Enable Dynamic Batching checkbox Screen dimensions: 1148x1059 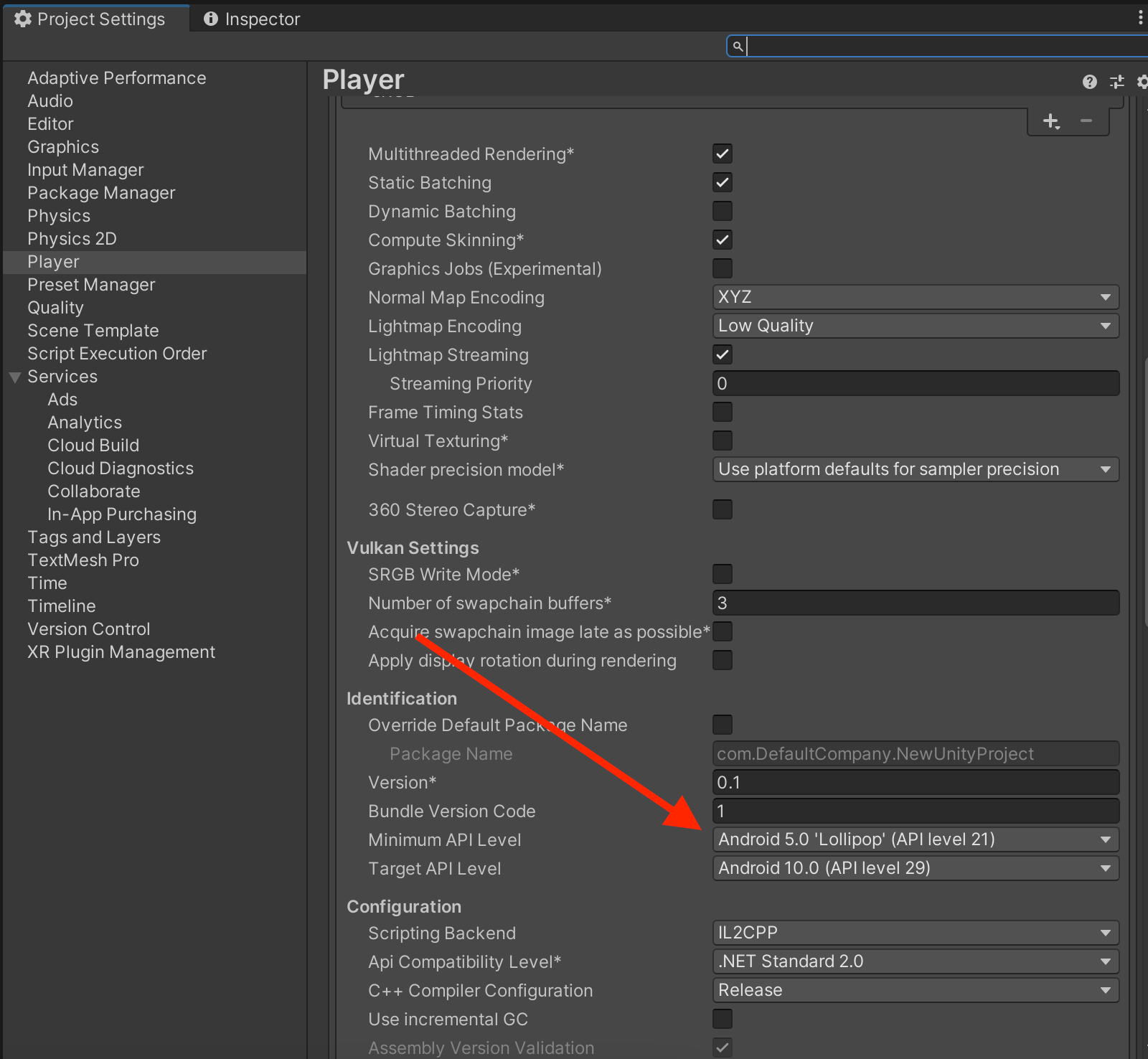722,212
